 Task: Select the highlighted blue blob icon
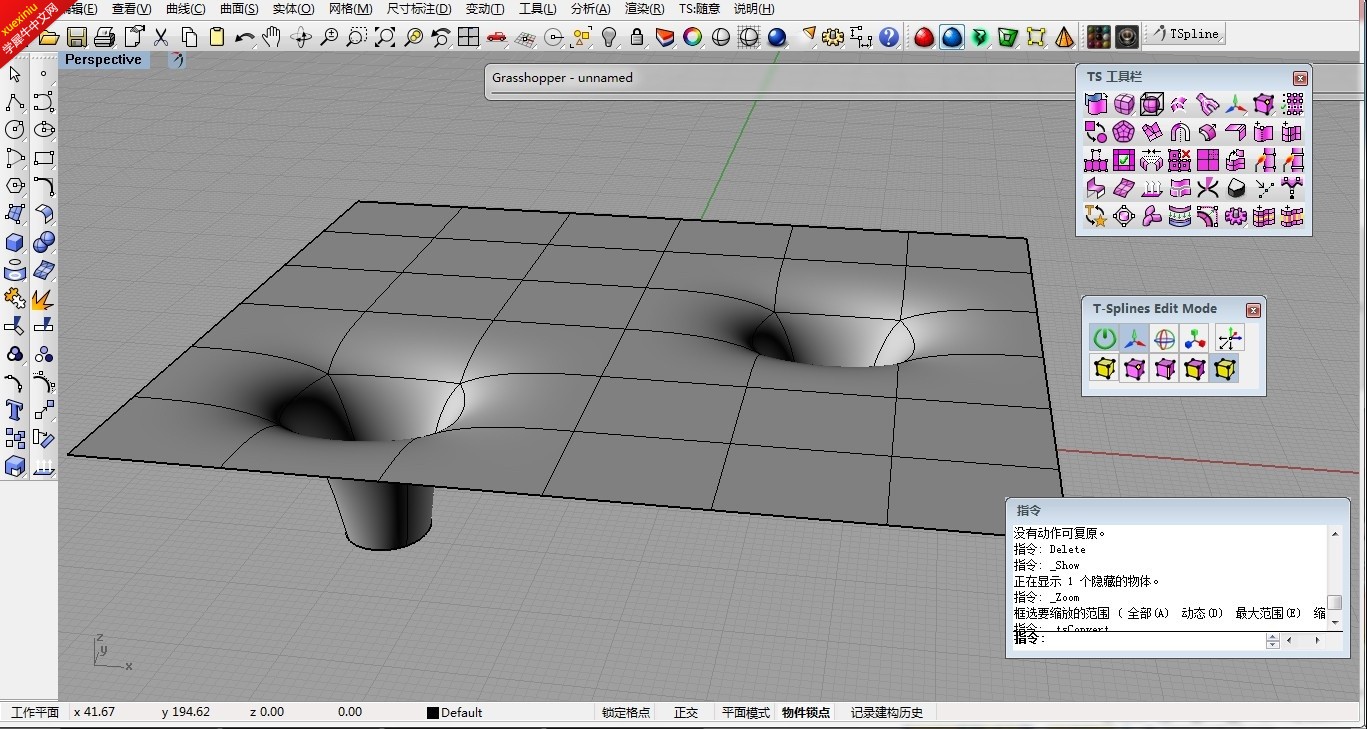pyautogui.click(x=952, y=38)
